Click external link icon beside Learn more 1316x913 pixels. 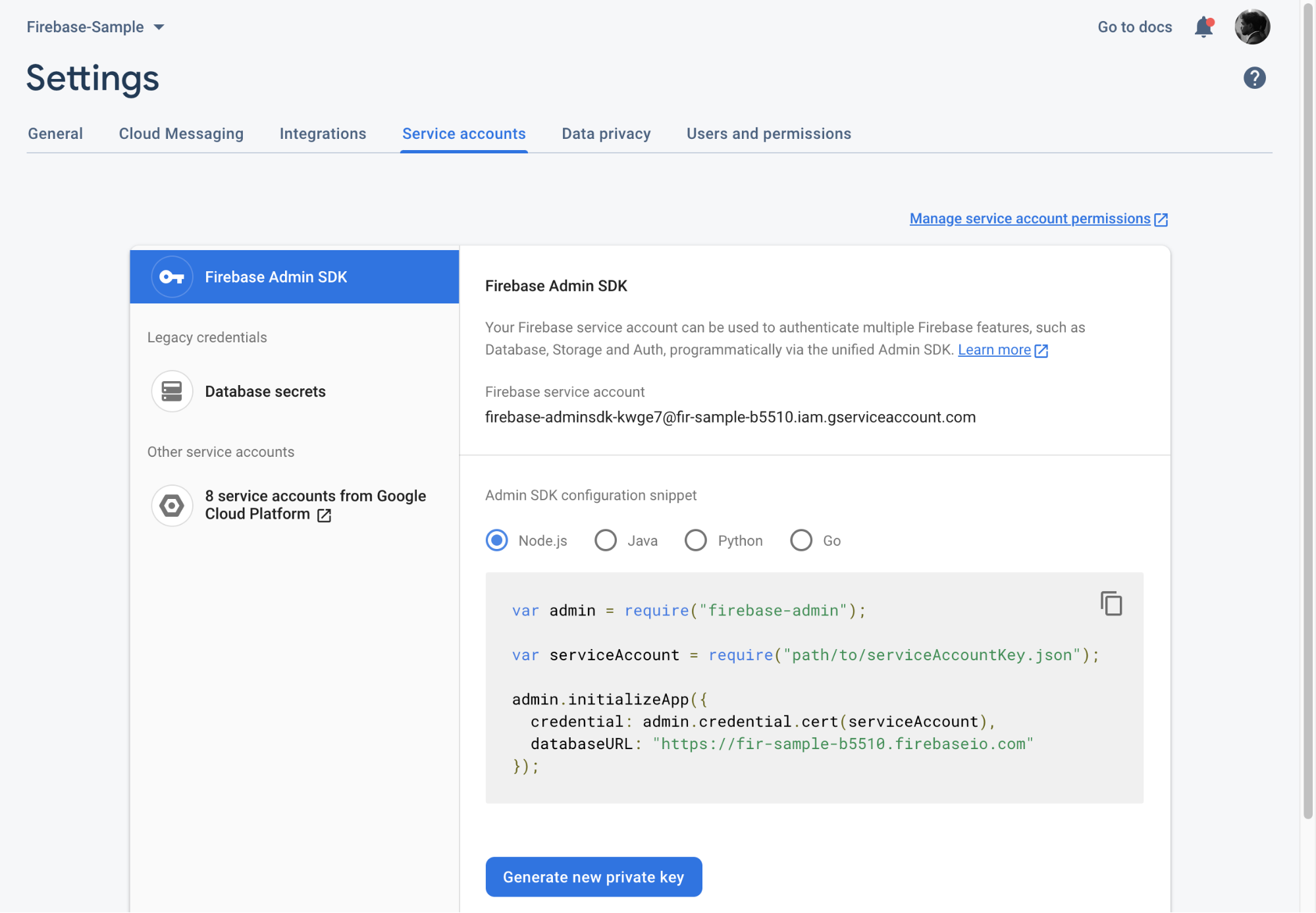tap(1041, 351)
